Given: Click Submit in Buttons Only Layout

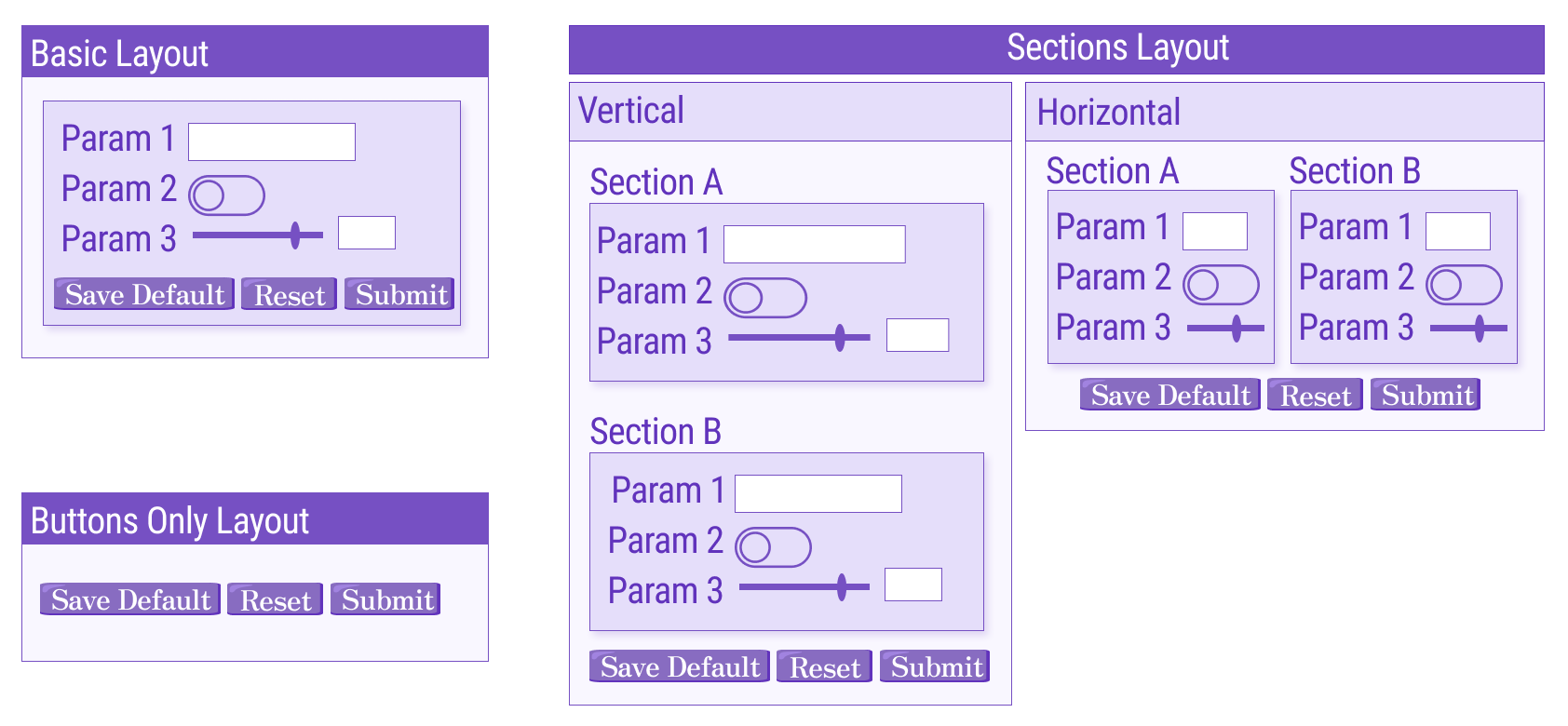Looking at the screenshot, I should 385,598.
